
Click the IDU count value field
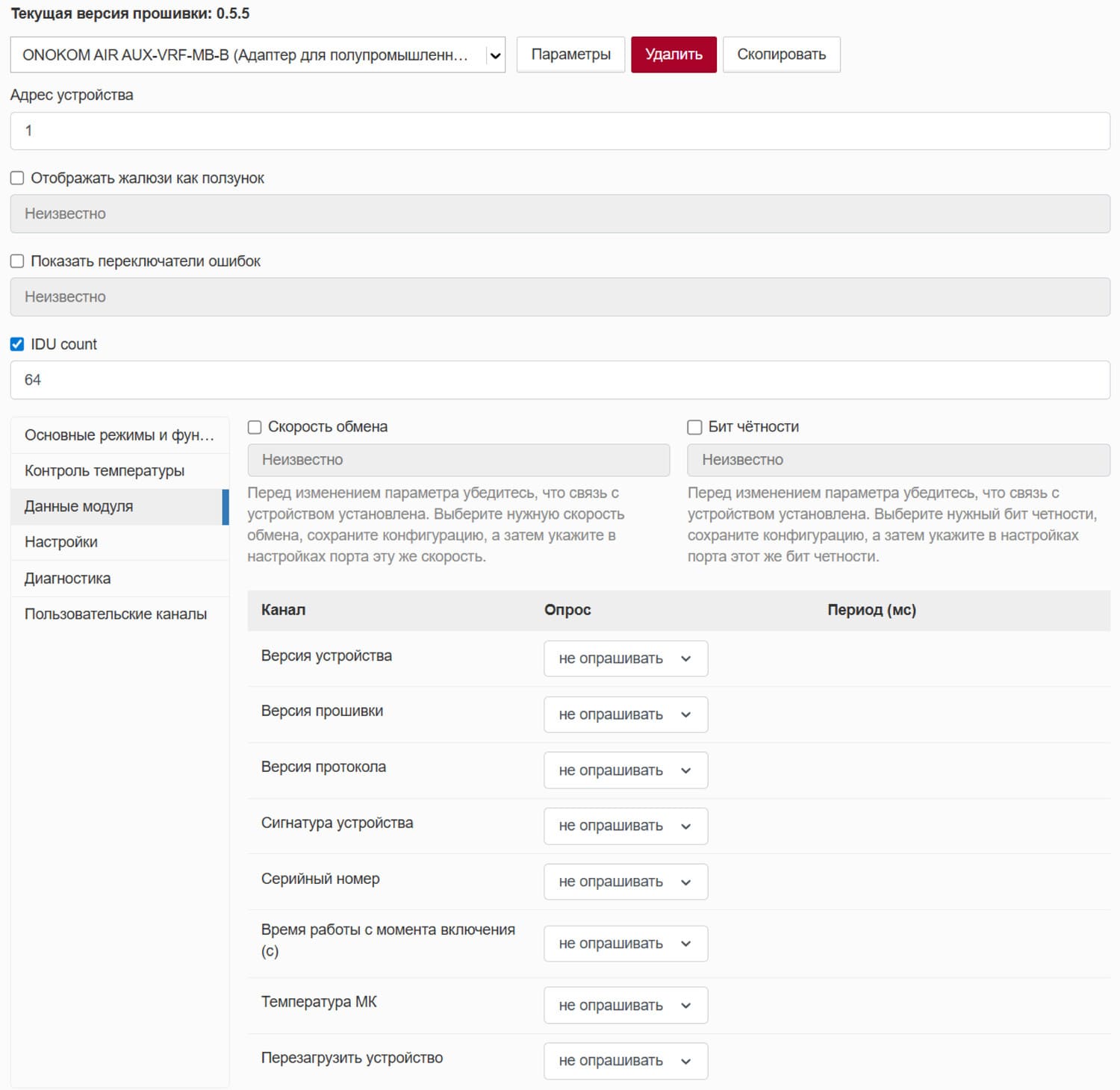point(560,380)
